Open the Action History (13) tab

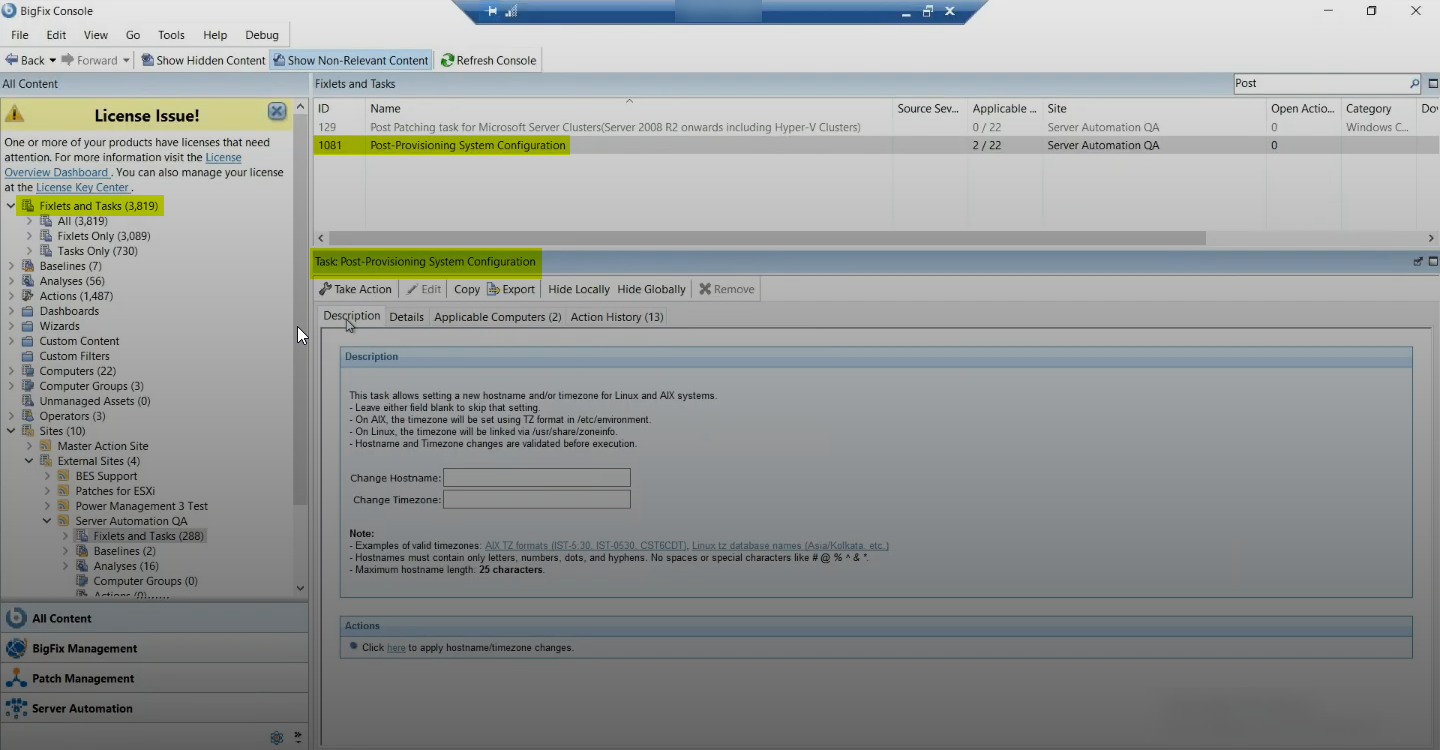[x=617, y=317]
